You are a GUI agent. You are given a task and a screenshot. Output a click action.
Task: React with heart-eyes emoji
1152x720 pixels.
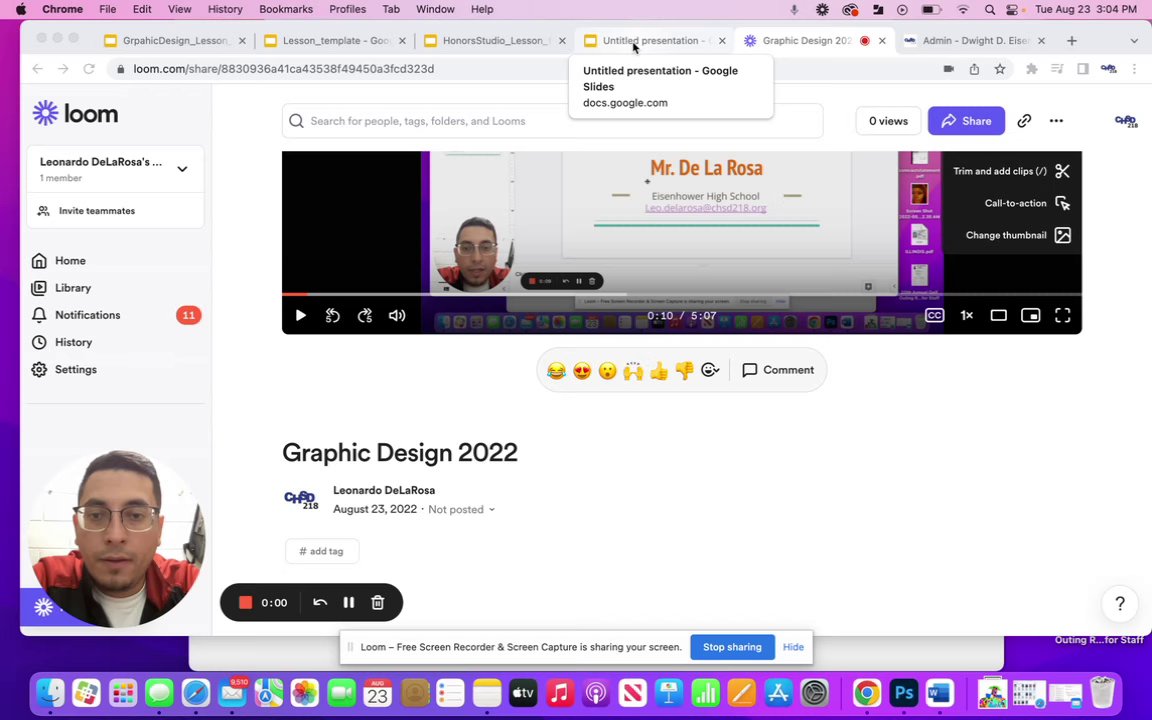tap(582, 370)
